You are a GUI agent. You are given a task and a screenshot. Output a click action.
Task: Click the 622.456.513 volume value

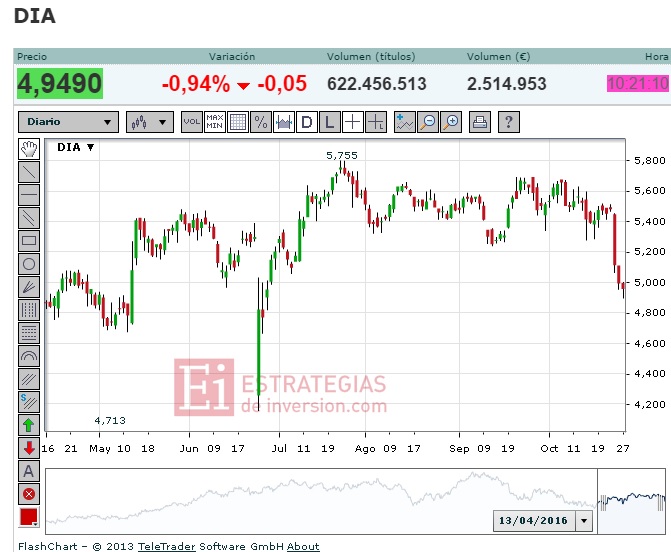coord(377,84)
